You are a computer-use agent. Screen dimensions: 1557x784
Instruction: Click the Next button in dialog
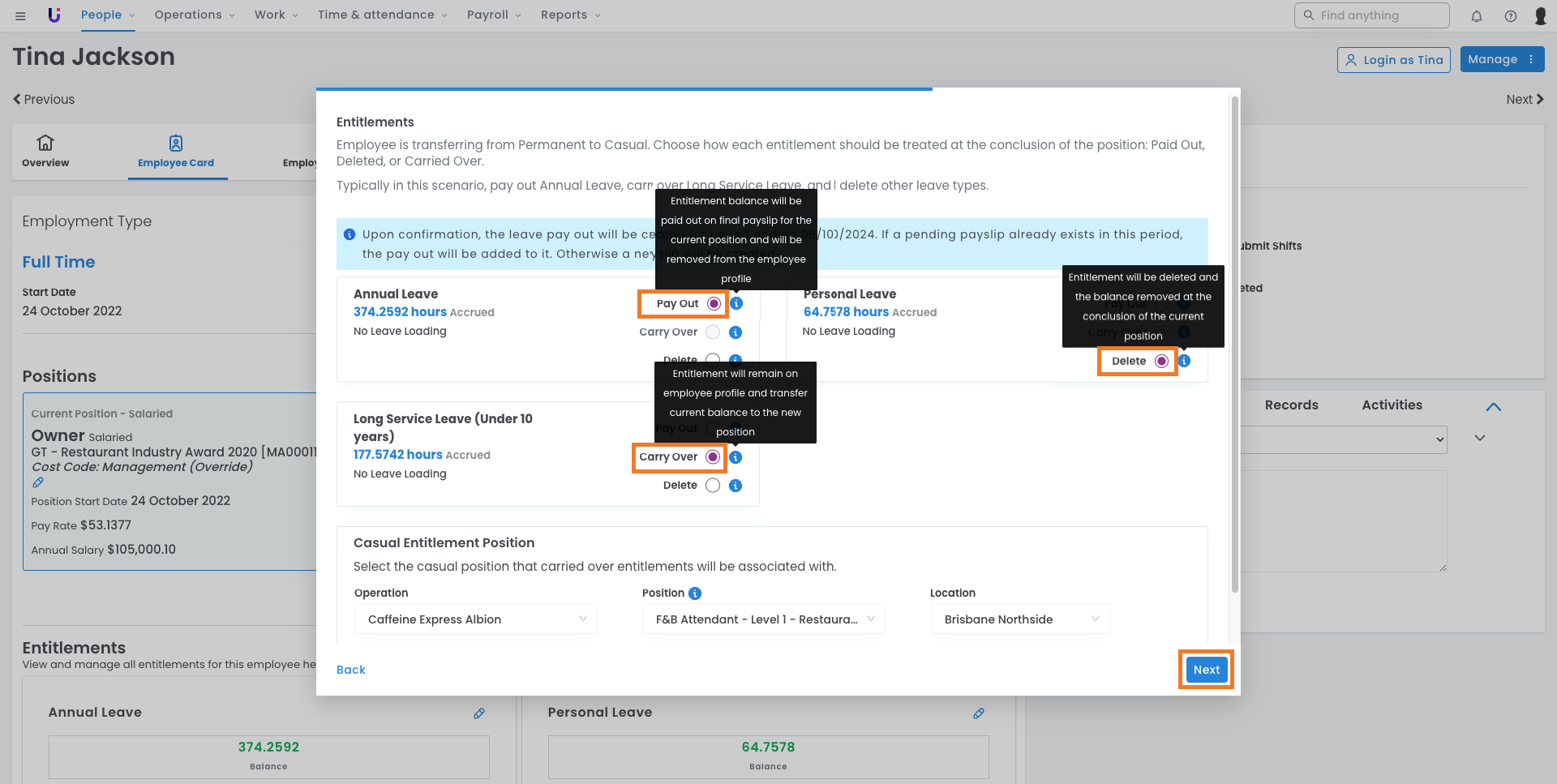click(x=1206, y=670)
